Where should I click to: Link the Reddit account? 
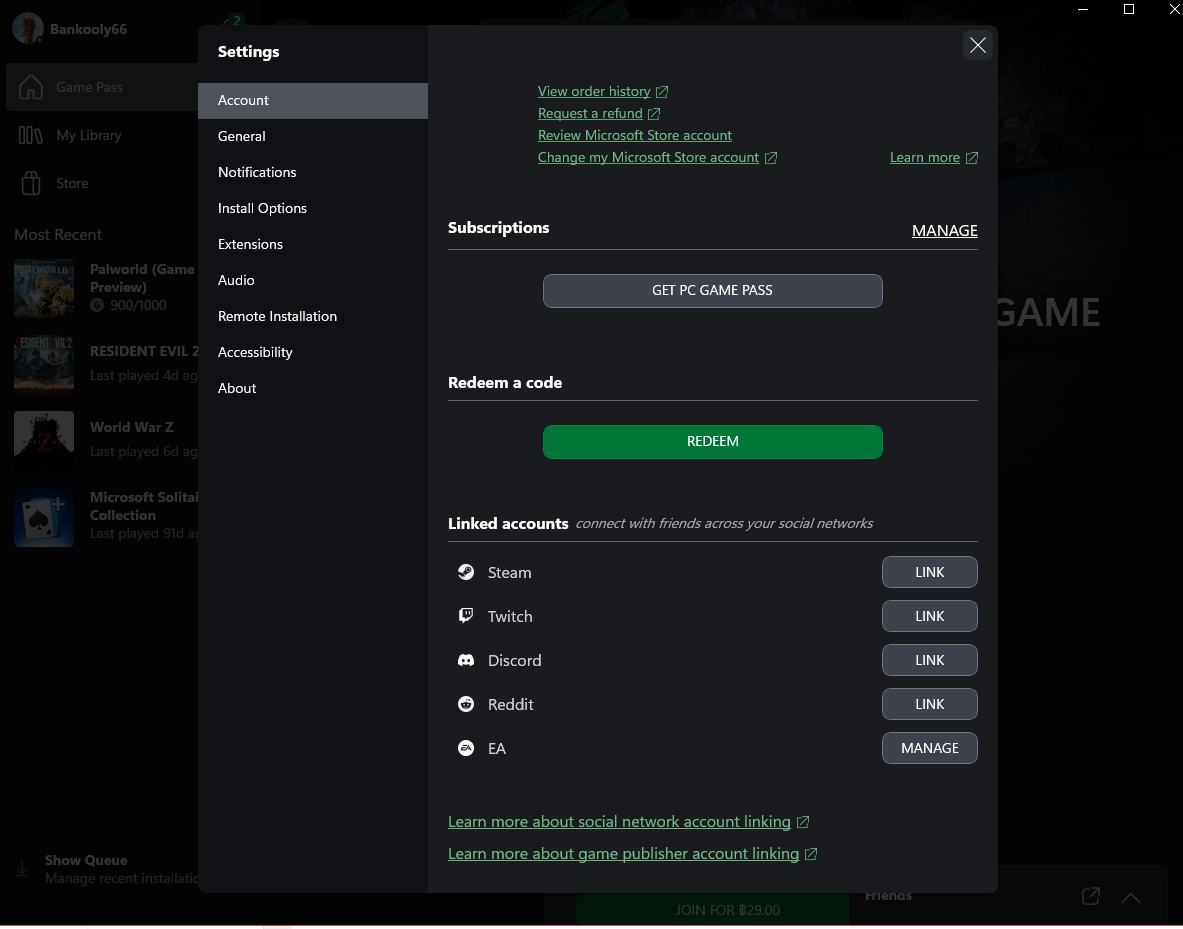pos(930,704)
